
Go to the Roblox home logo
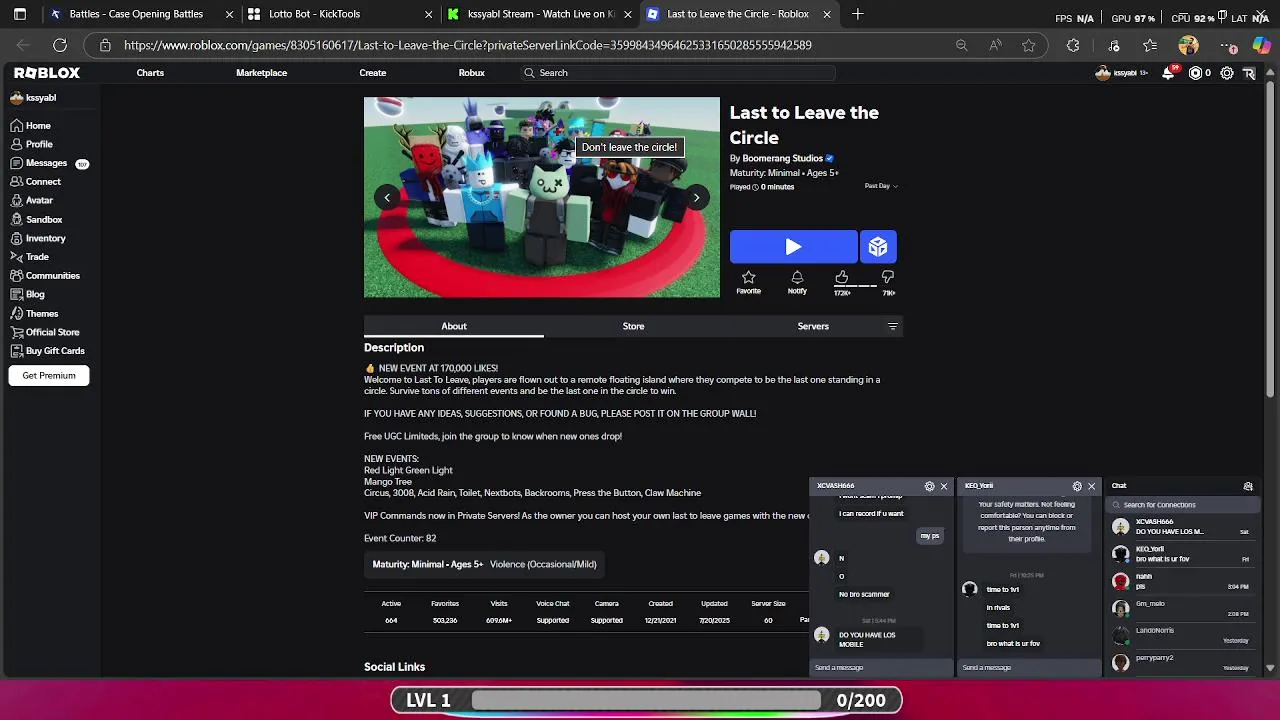click(x=47, y=73)
